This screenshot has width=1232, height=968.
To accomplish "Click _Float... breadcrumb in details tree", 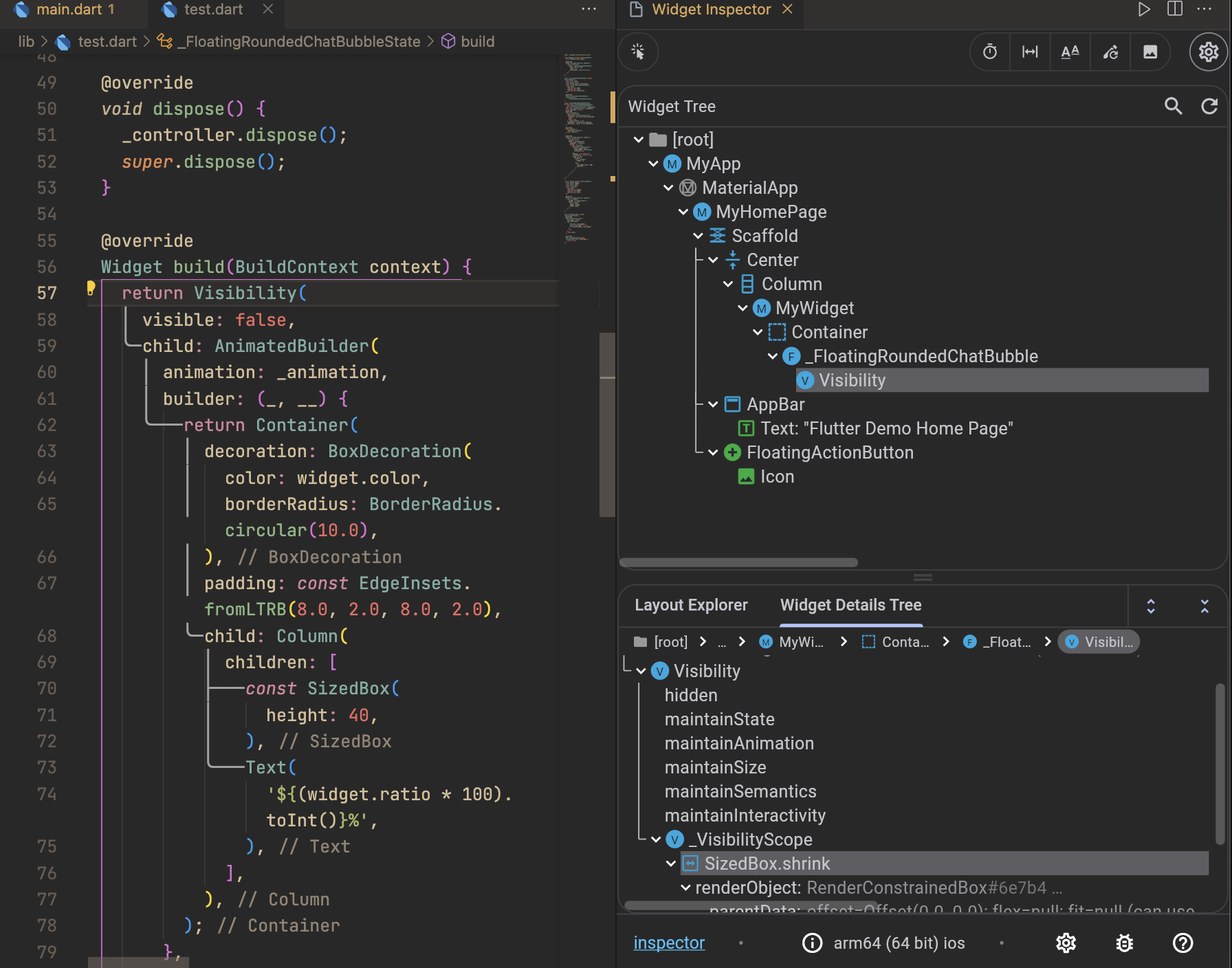I will click(x=997, y=641).
